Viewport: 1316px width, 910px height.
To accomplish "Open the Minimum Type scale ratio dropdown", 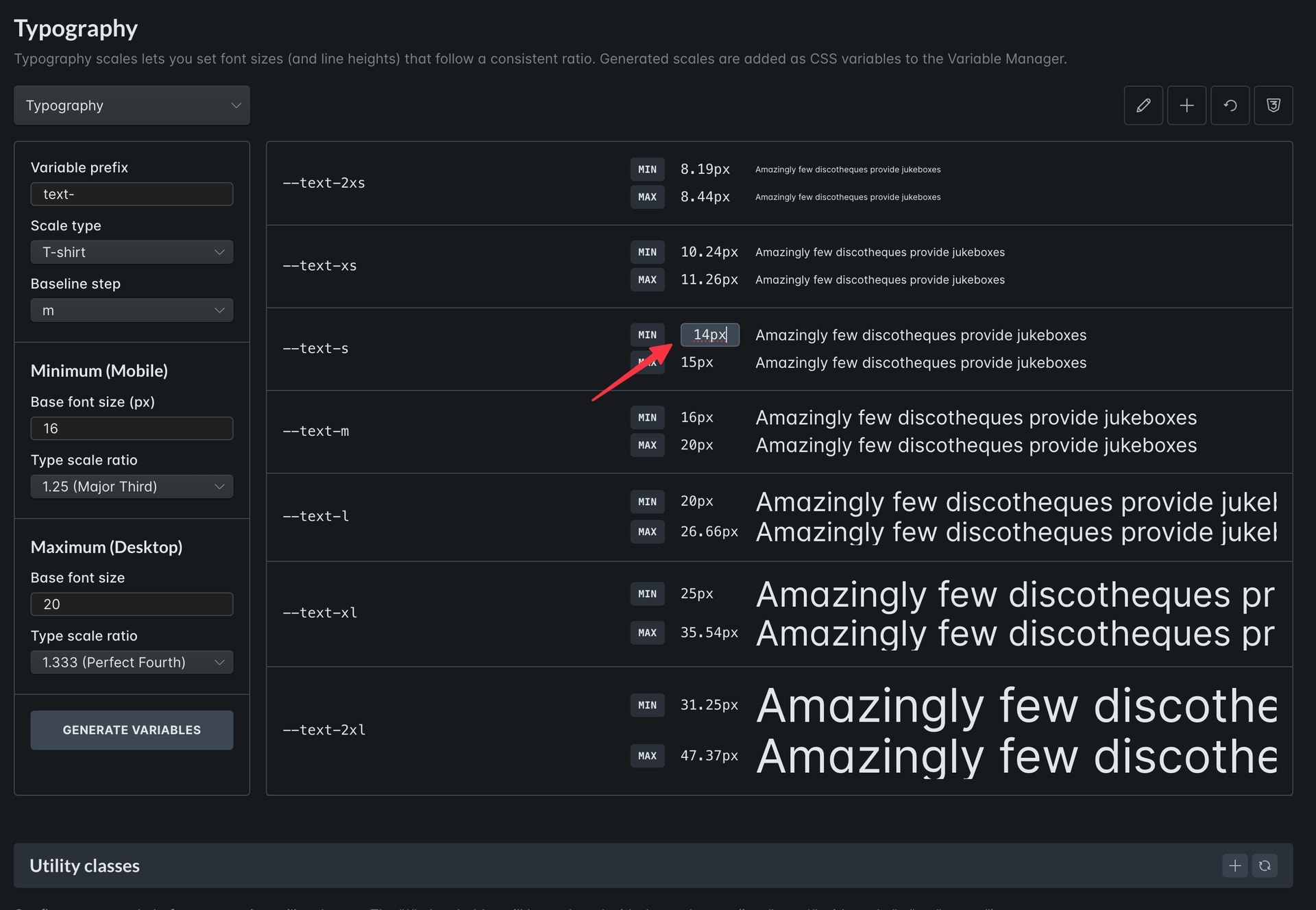I will pos(132,487).
